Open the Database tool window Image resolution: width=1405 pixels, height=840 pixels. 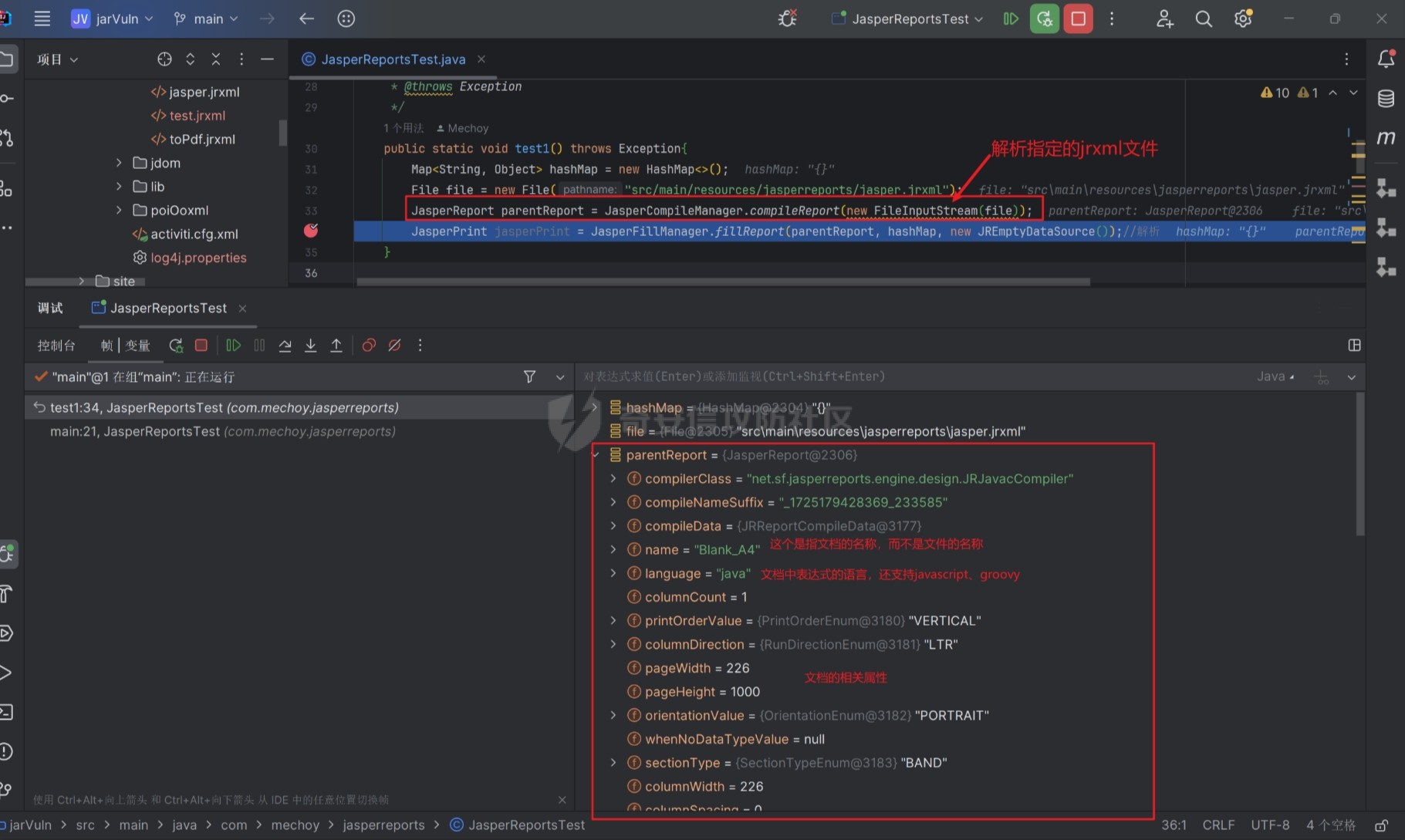(x=1386, y=98)
